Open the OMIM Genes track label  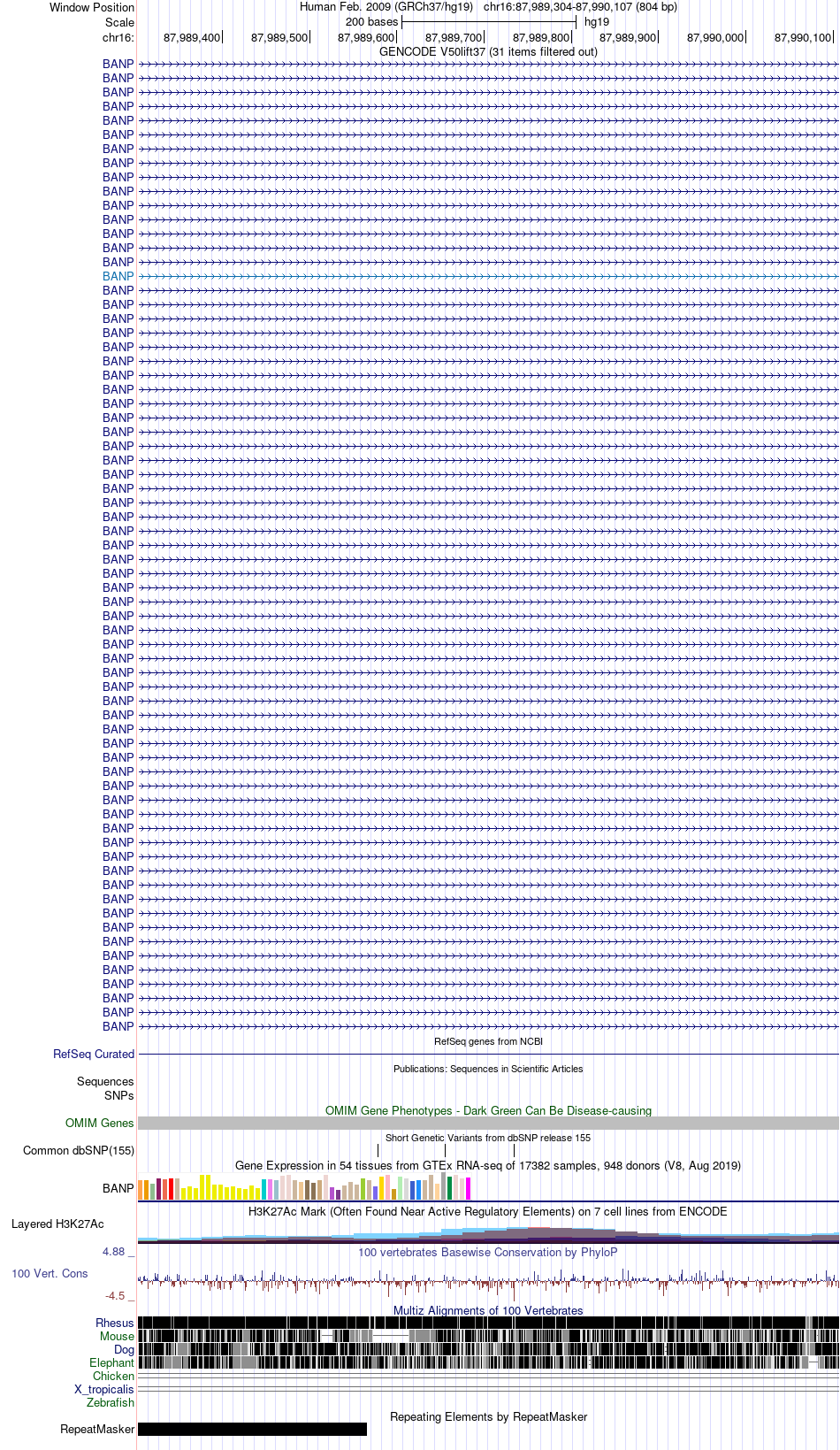100,1123
